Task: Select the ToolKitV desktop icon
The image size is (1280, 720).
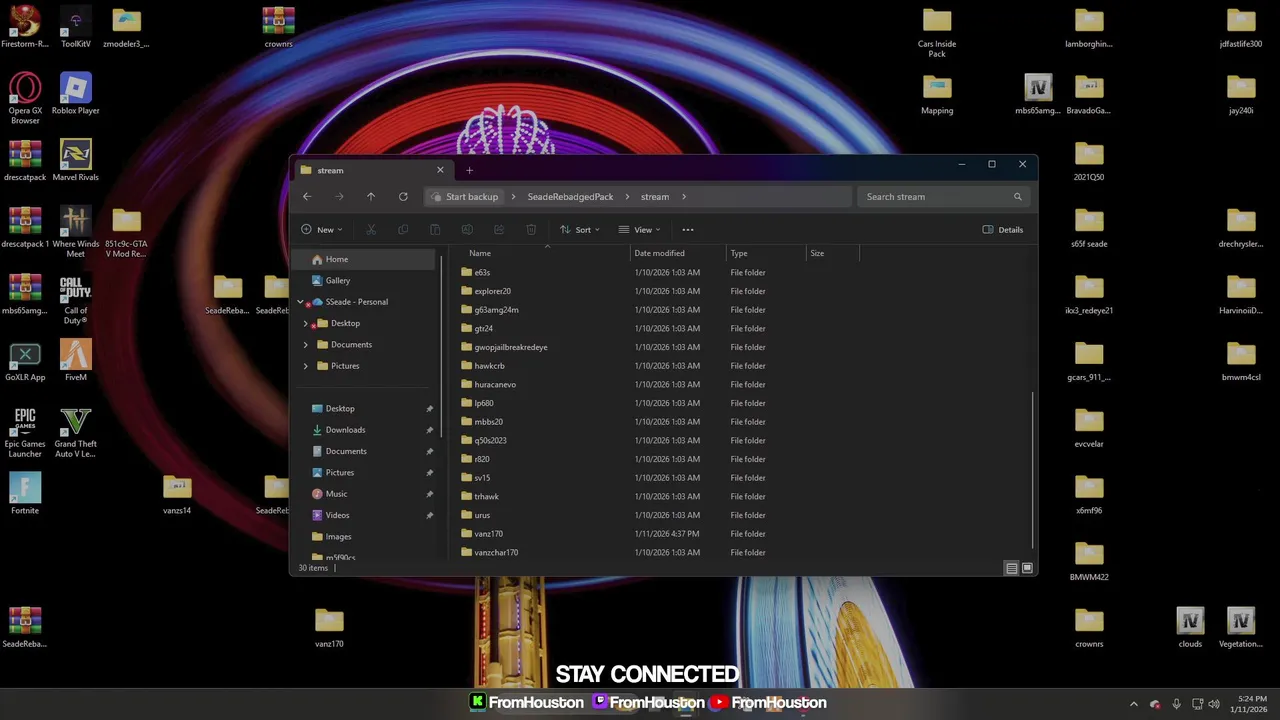Action: pyautogui.click(x=75, y=27)
